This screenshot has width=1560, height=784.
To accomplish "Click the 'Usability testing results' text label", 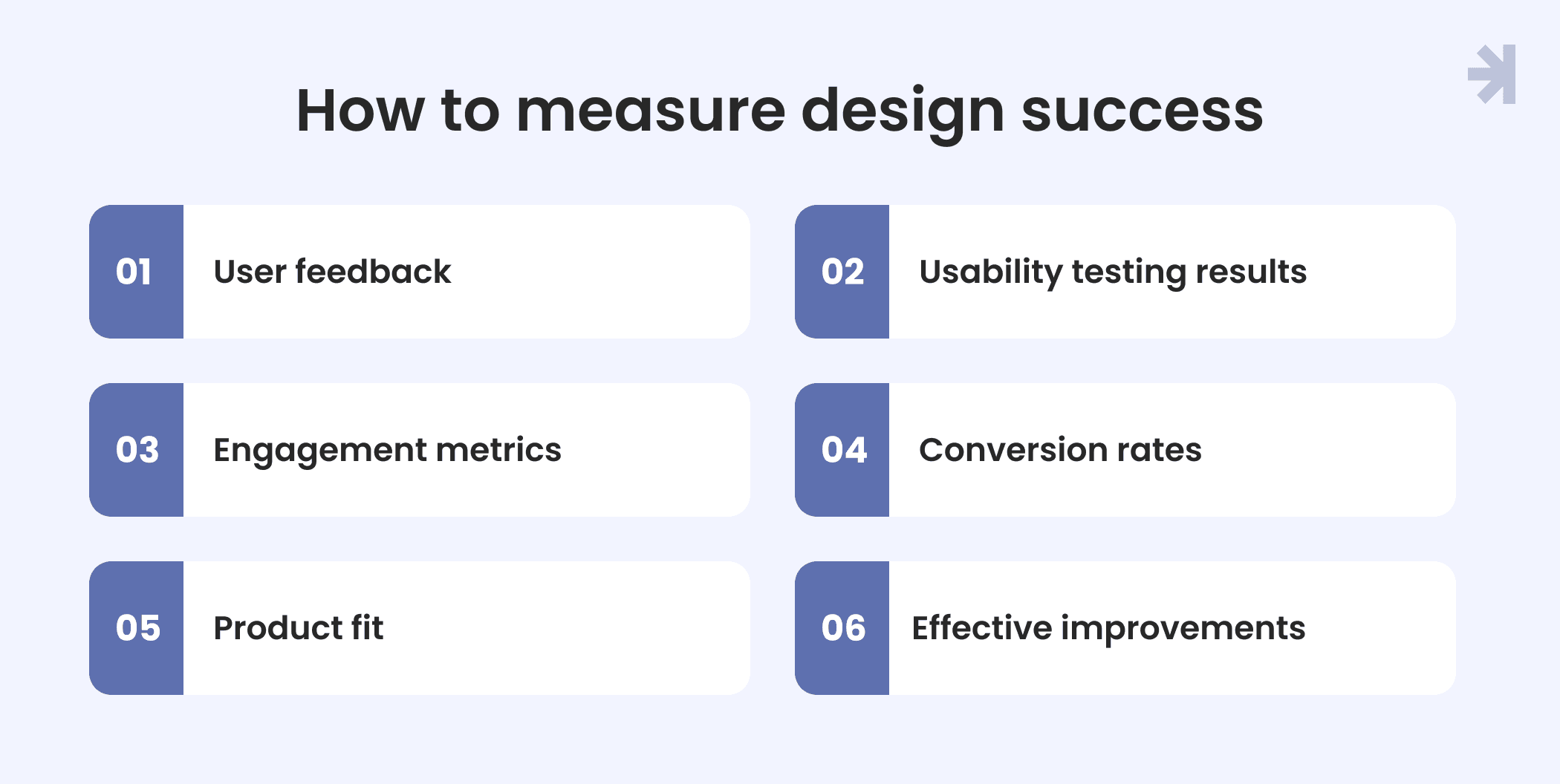I will [1113, 272].
